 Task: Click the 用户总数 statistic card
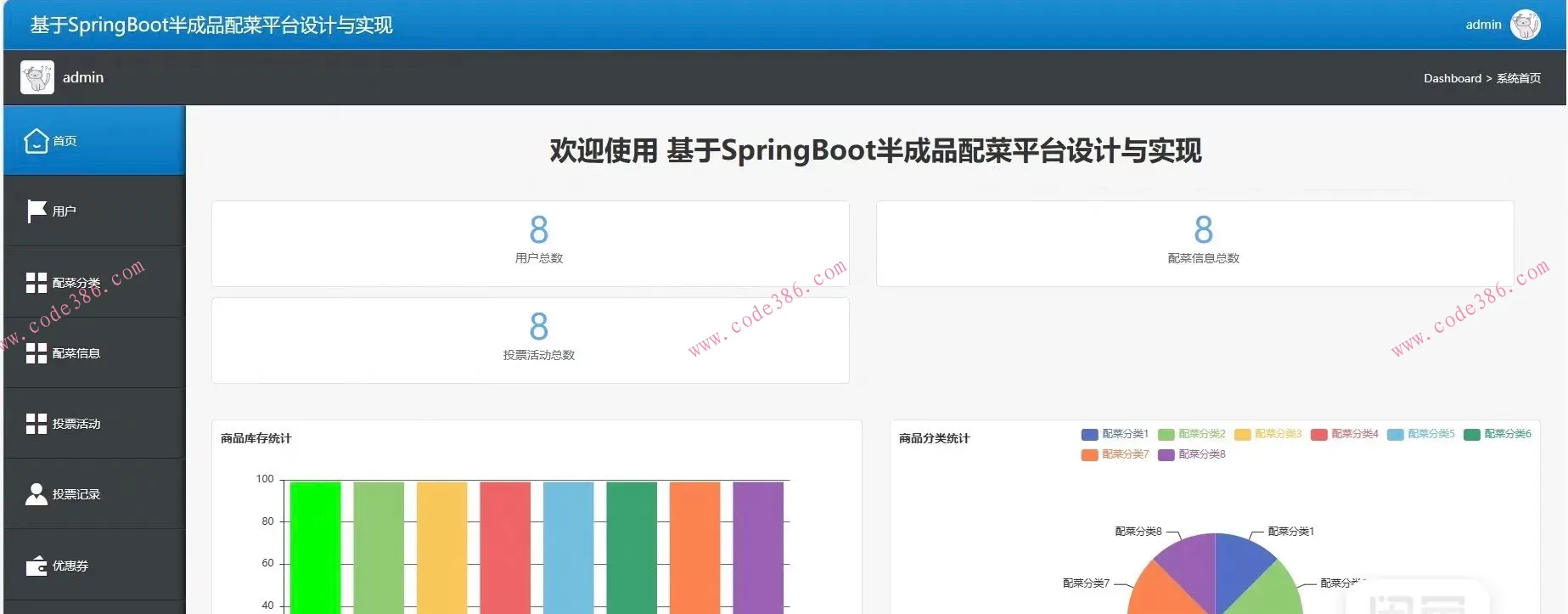click(x=531, y=243)
